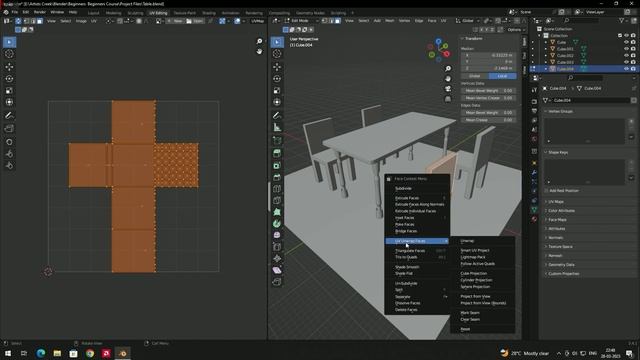Select the Knife tool in 3D viewport
The height and width of the screenshot is (360, 640).
277,200
